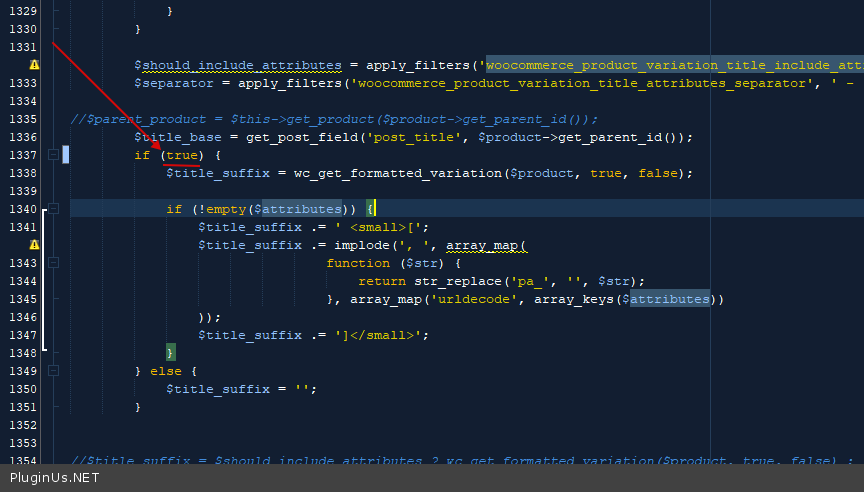Image resolution: width=864 pixels, height=492 pixels.
Task: Click the str_replace function call
Action: click(457, 281)
